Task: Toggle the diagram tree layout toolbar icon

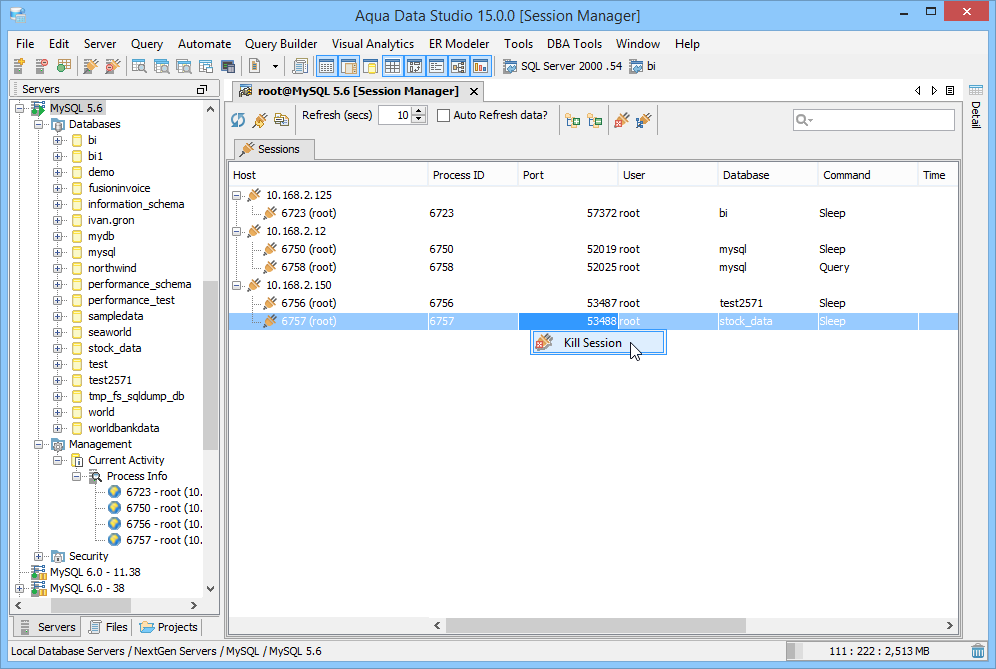Action: 459,65
